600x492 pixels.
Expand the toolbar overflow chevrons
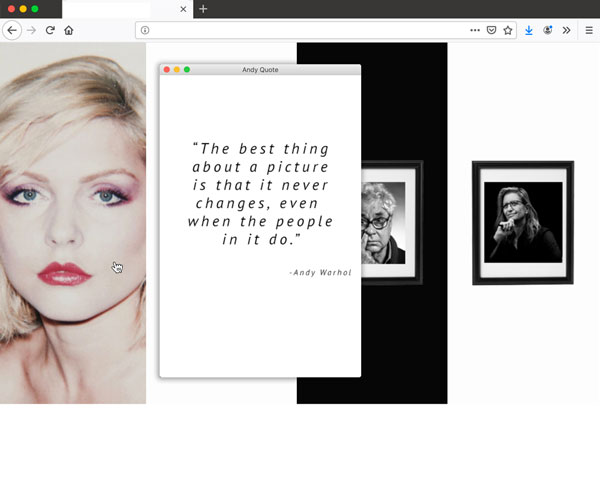pyautogui.click(x=566, y=30)
